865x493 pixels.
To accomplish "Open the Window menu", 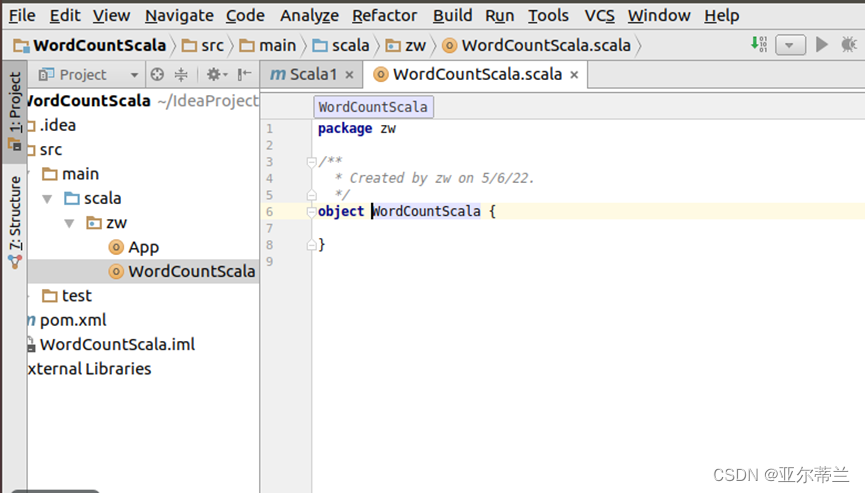I will click(659, 15).
